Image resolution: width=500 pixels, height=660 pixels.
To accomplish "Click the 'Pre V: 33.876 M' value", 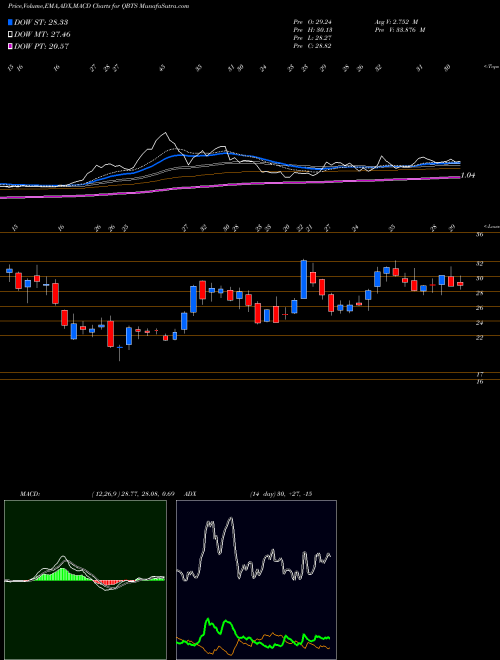I will point(401,30).
